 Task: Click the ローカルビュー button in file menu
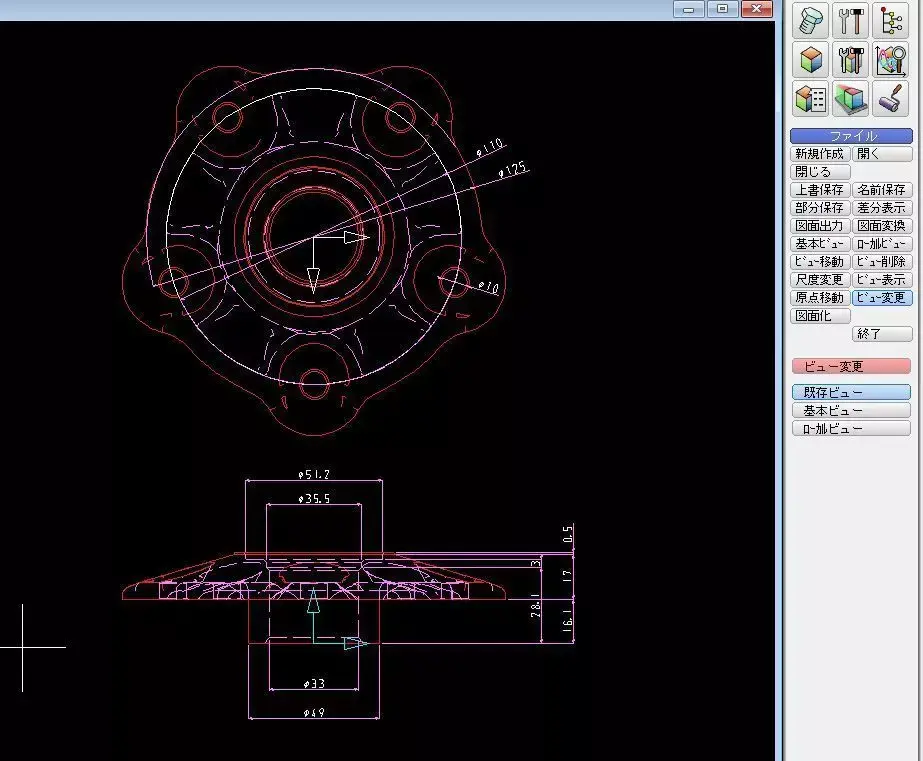coord(882,244)
